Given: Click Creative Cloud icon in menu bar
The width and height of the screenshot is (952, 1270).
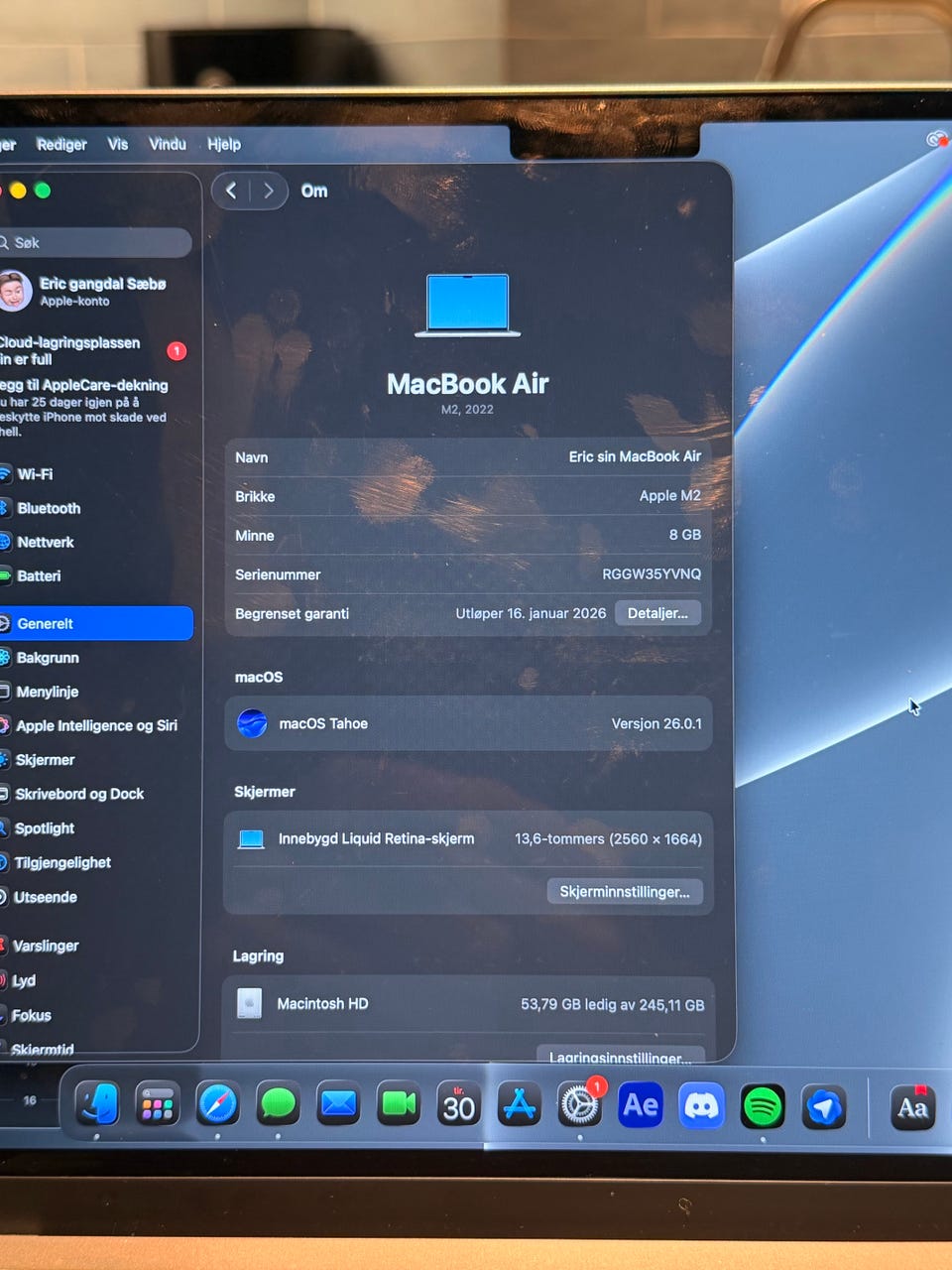Looking at the screenshot, I should pos(936,140).
